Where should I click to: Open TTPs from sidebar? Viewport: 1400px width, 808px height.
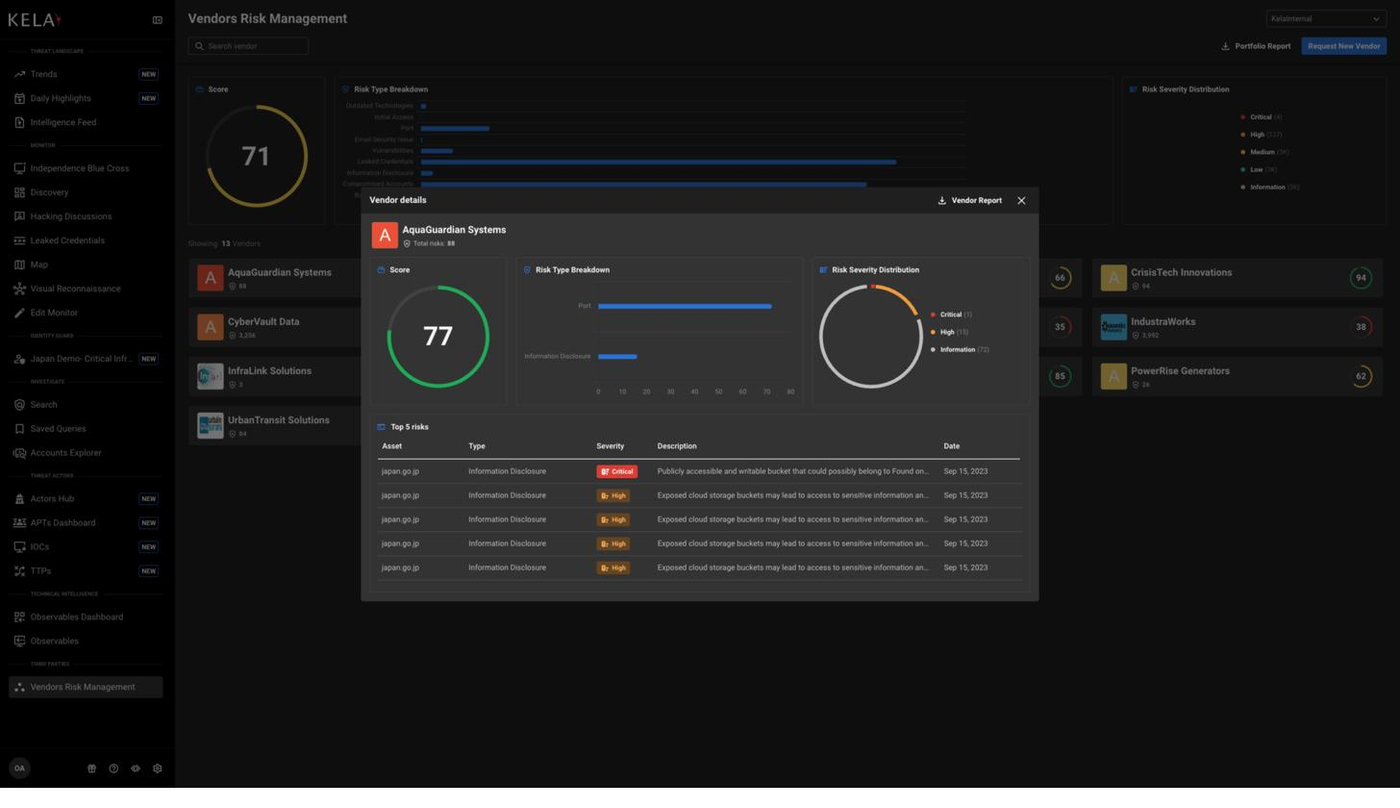85,570
